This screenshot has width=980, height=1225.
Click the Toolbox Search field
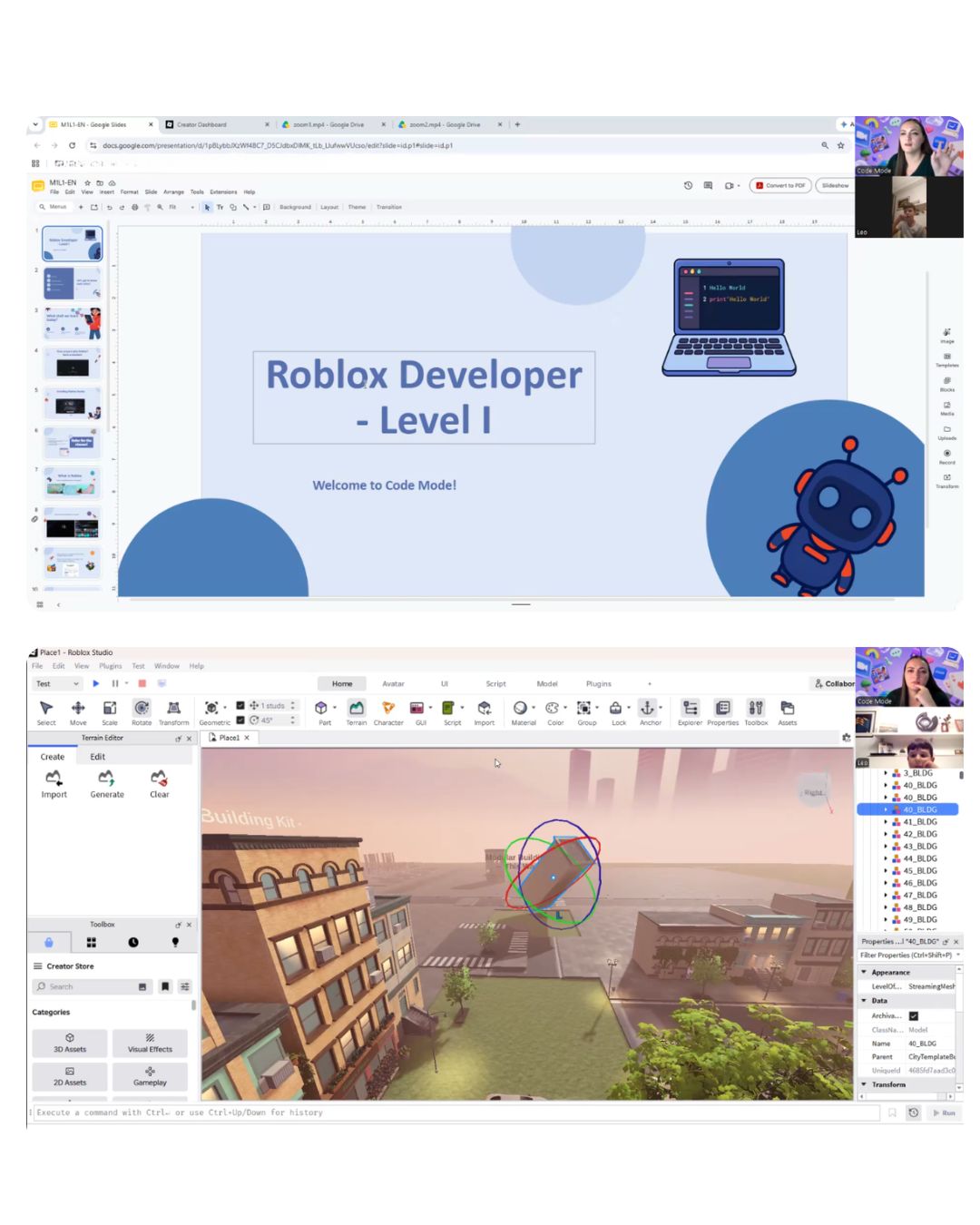pos(92,986)
